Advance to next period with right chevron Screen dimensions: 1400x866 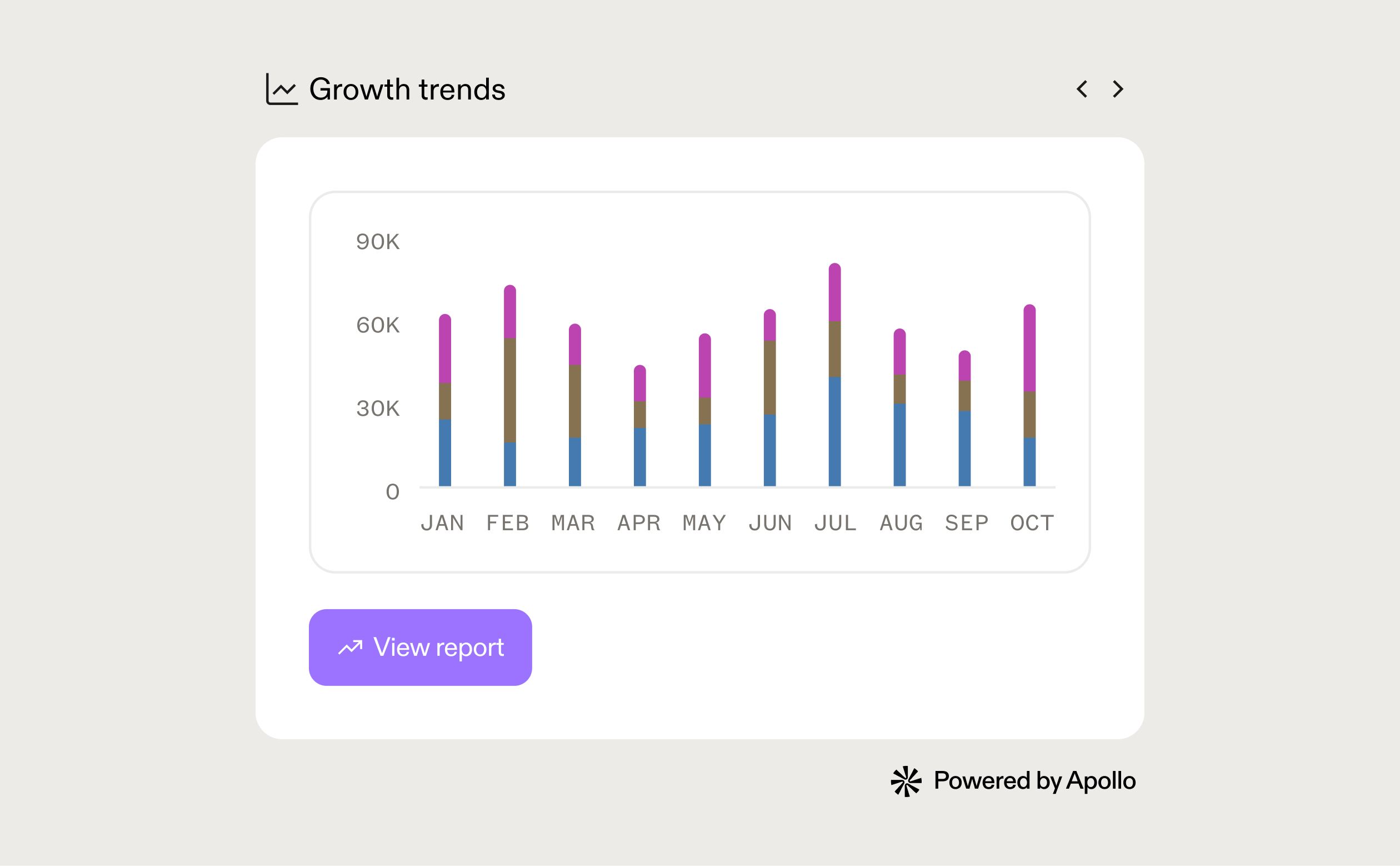tap(1118, 89)
